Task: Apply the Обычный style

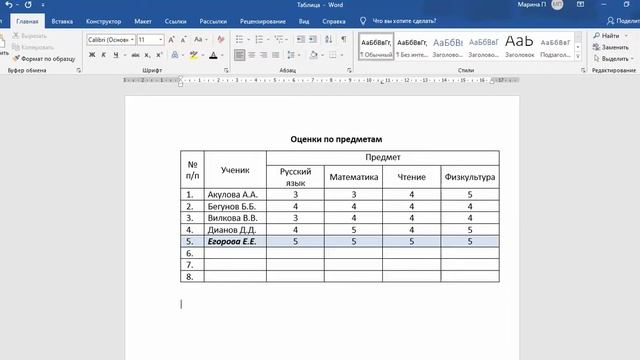Action: coord(376,47)
